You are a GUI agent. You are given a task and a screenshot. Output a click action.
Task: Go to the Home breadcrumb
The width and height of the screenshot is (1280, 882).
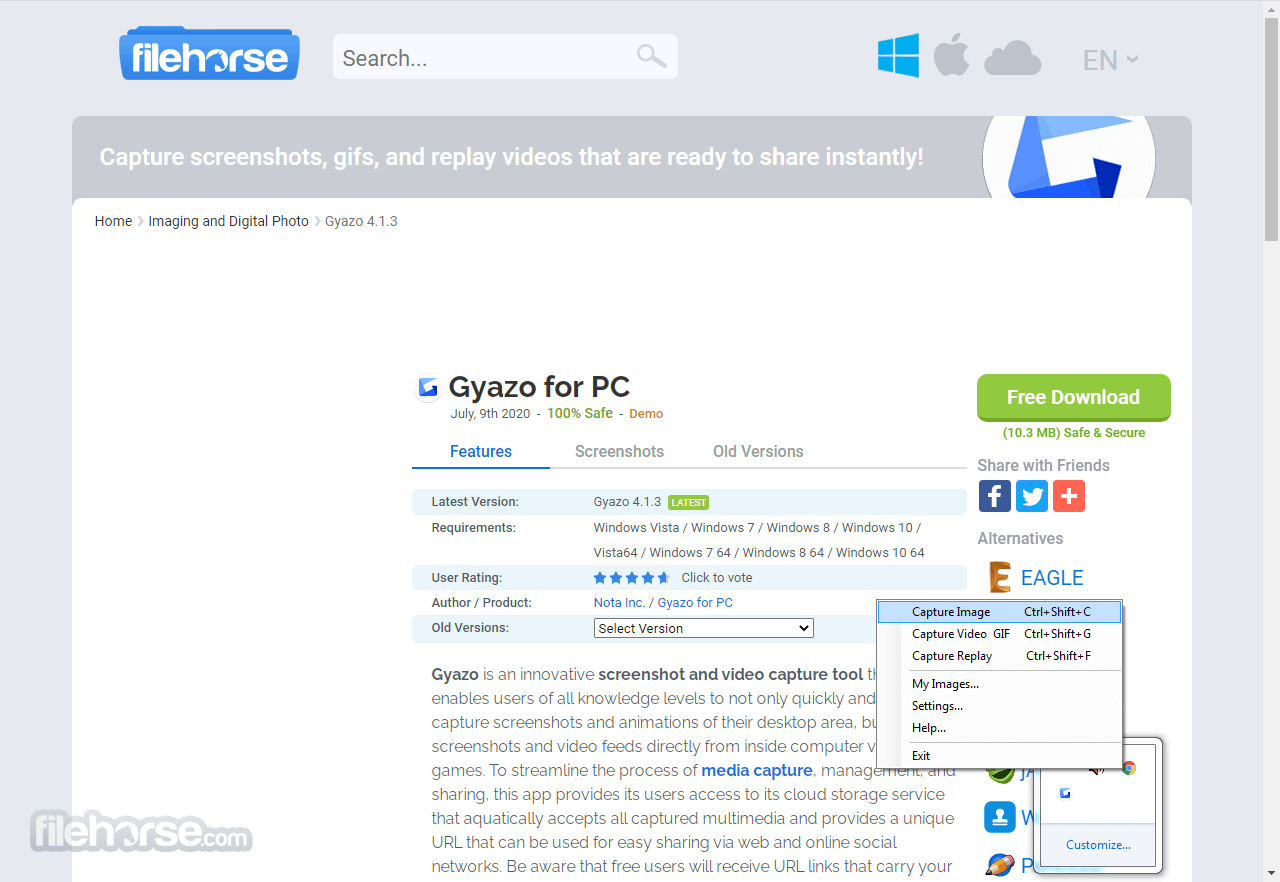[x=113, y=221]
